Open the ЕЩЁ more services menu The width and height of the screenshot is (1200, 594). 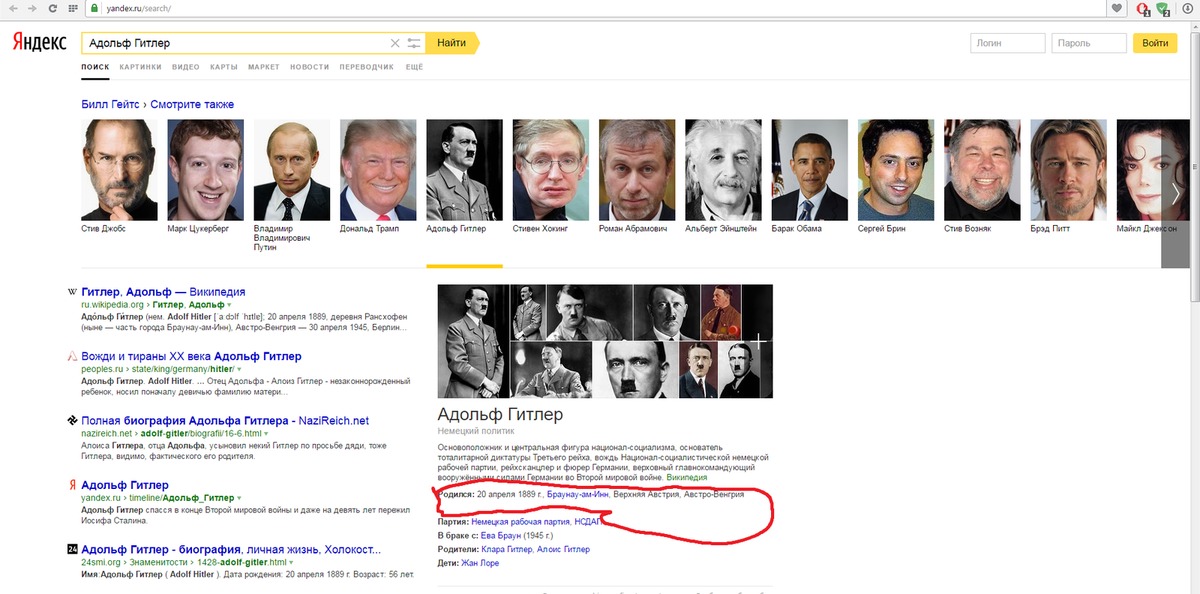[414, 67]
